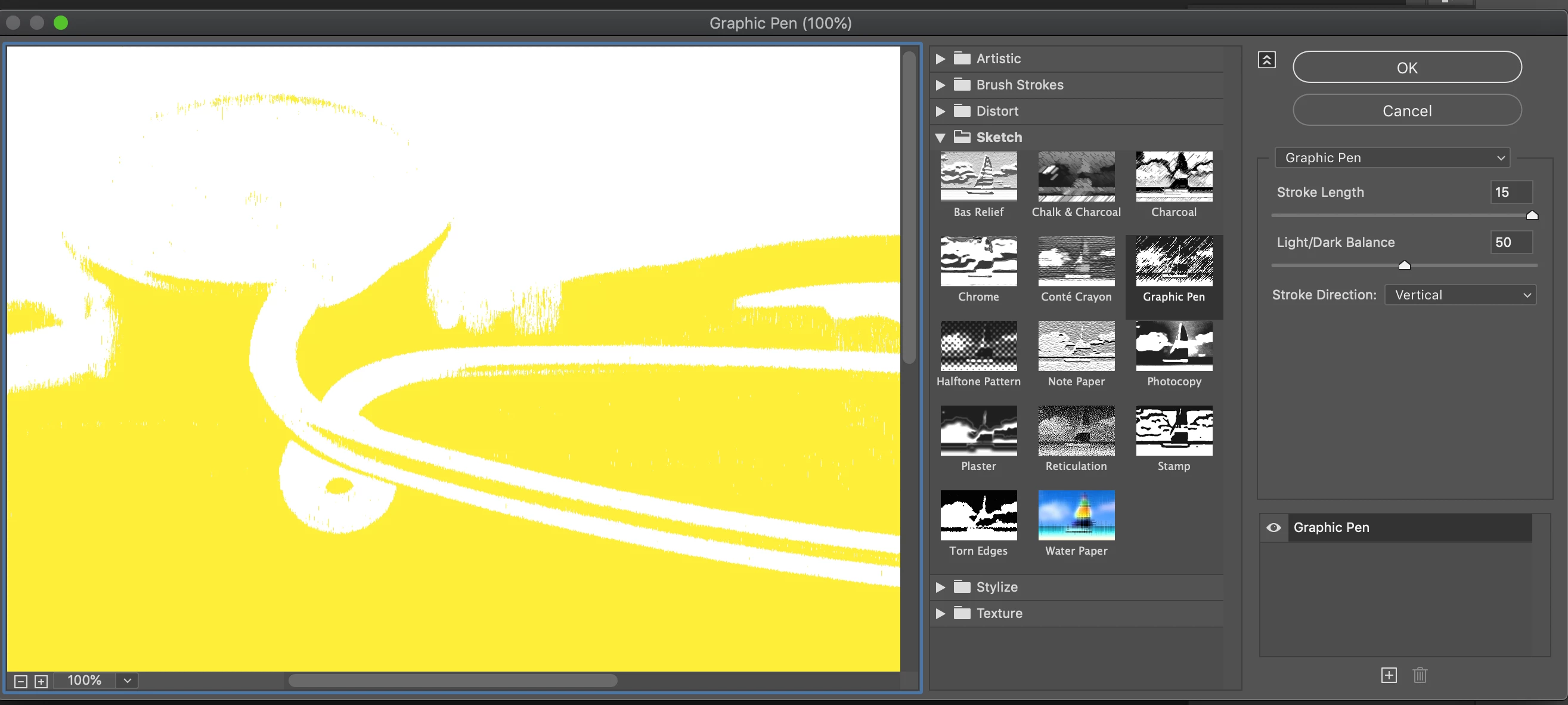The image size is (1568, 705).
Task: Click the OK button
Action: click(1406, 67)
